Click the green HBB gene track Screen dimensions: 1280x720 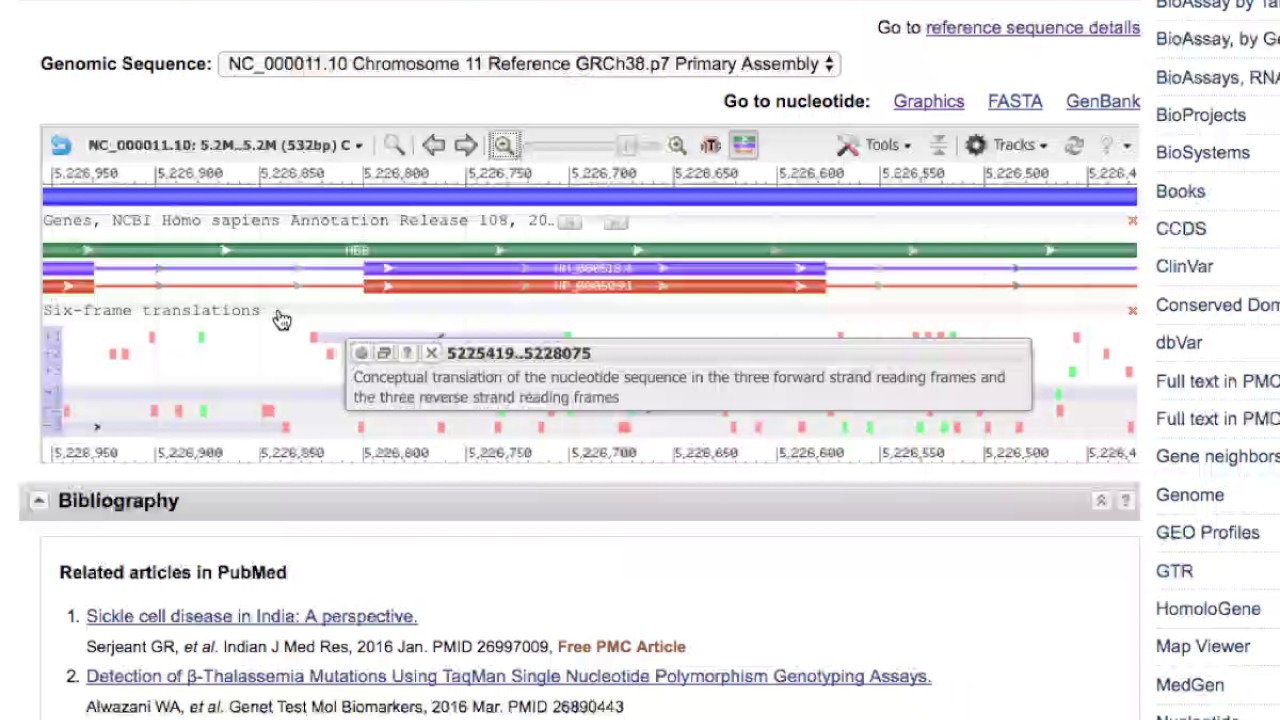[589, 250]
